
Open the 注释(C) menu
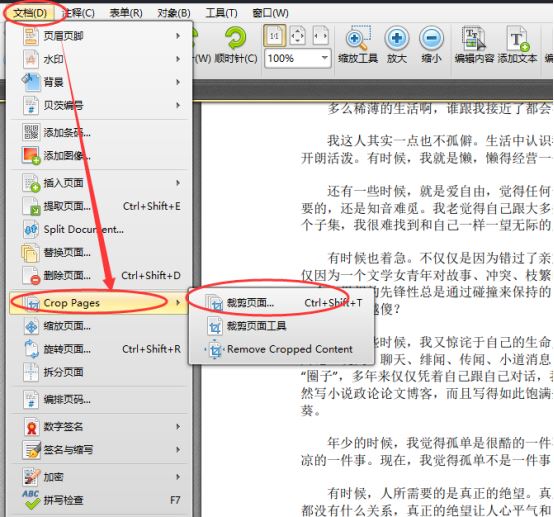(x=78, y=13)
